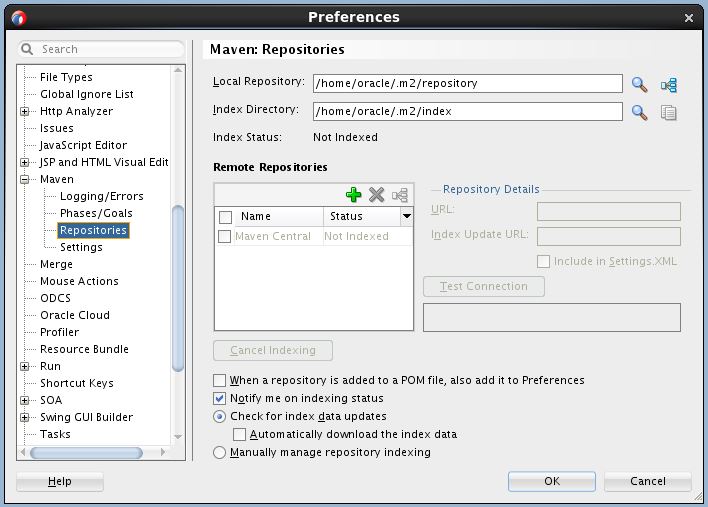Image resolution: width=708 pixels, height=507 pixels.
Task: Click the delete repository X icon
Action: click(x=376, y=195)
